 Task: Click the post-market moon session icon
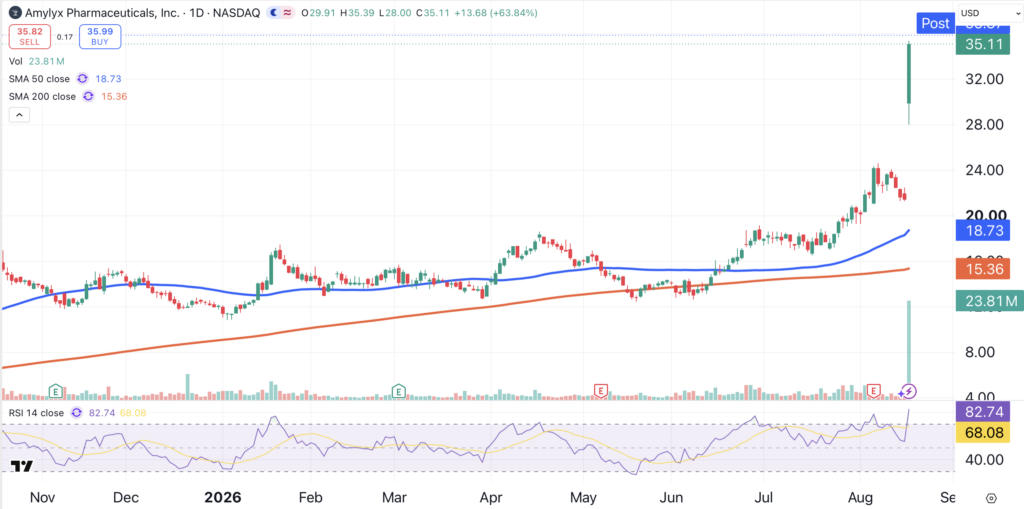[272, 12]
